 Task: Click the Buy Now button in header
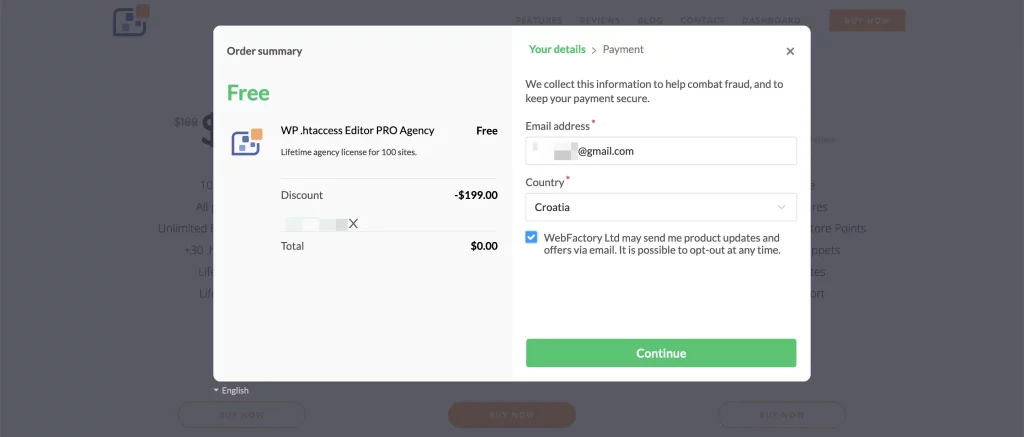867,20
